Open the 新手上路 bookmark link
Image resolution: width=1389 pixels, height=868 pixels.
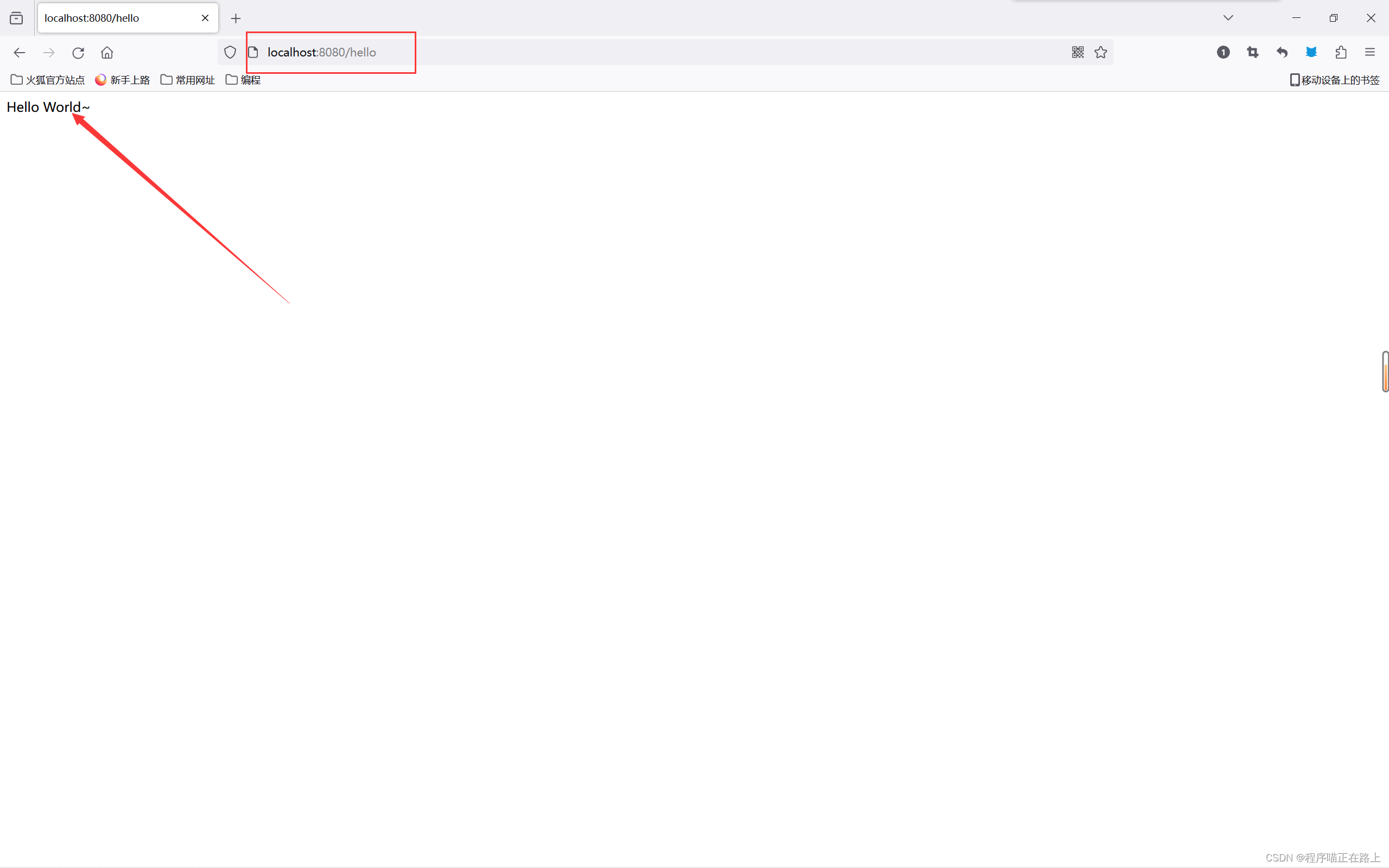(x=122, y=80)
